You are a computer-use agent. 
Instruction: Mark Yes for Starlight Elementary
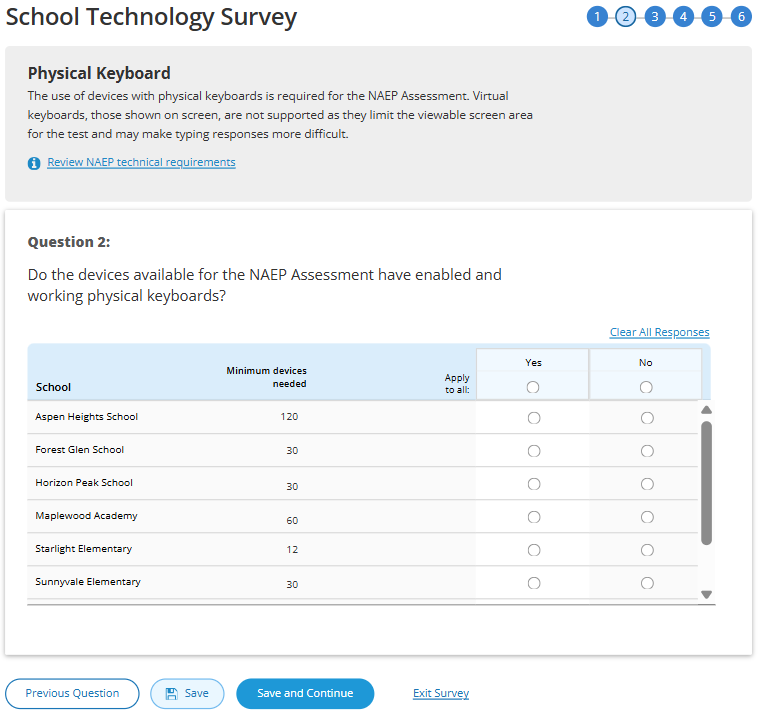click(x=533, y=550)
